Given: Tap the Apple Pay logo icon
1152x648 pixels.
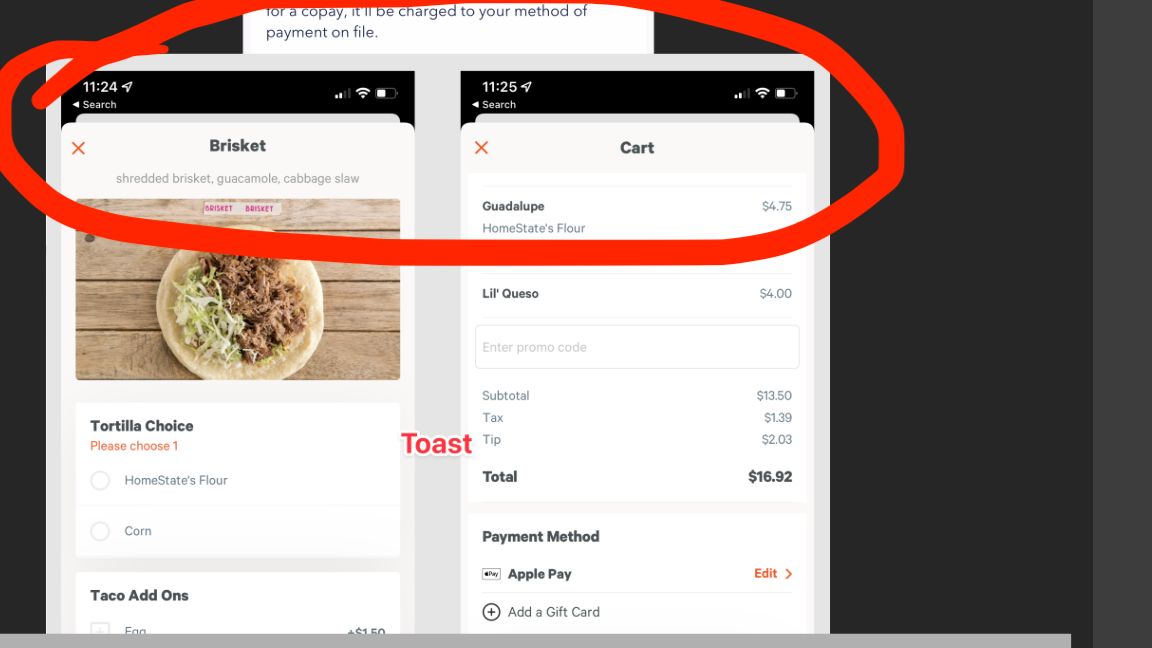Looking at the screenshot, I should [x=492, y=574].
